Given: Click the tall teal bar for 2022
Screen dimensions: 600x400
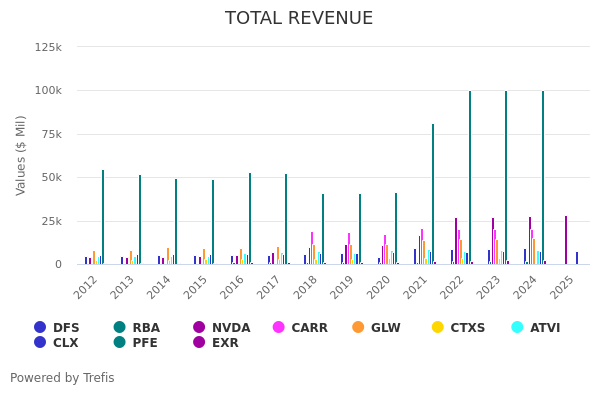Looking at the screenshot, I should coord(470,178).
